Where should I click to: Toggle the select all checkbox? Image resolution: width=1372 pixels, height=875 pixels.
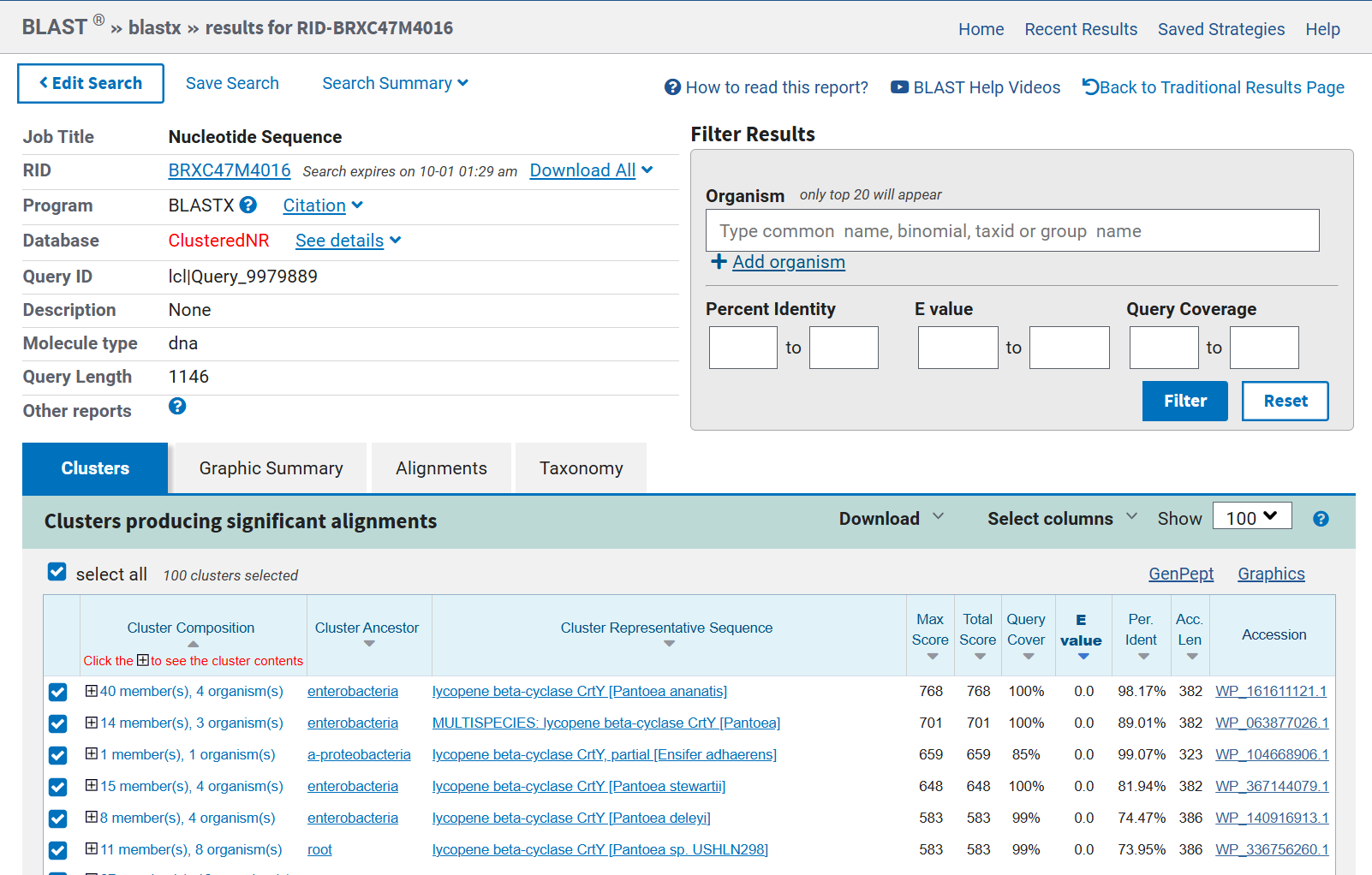pos(57,572)
